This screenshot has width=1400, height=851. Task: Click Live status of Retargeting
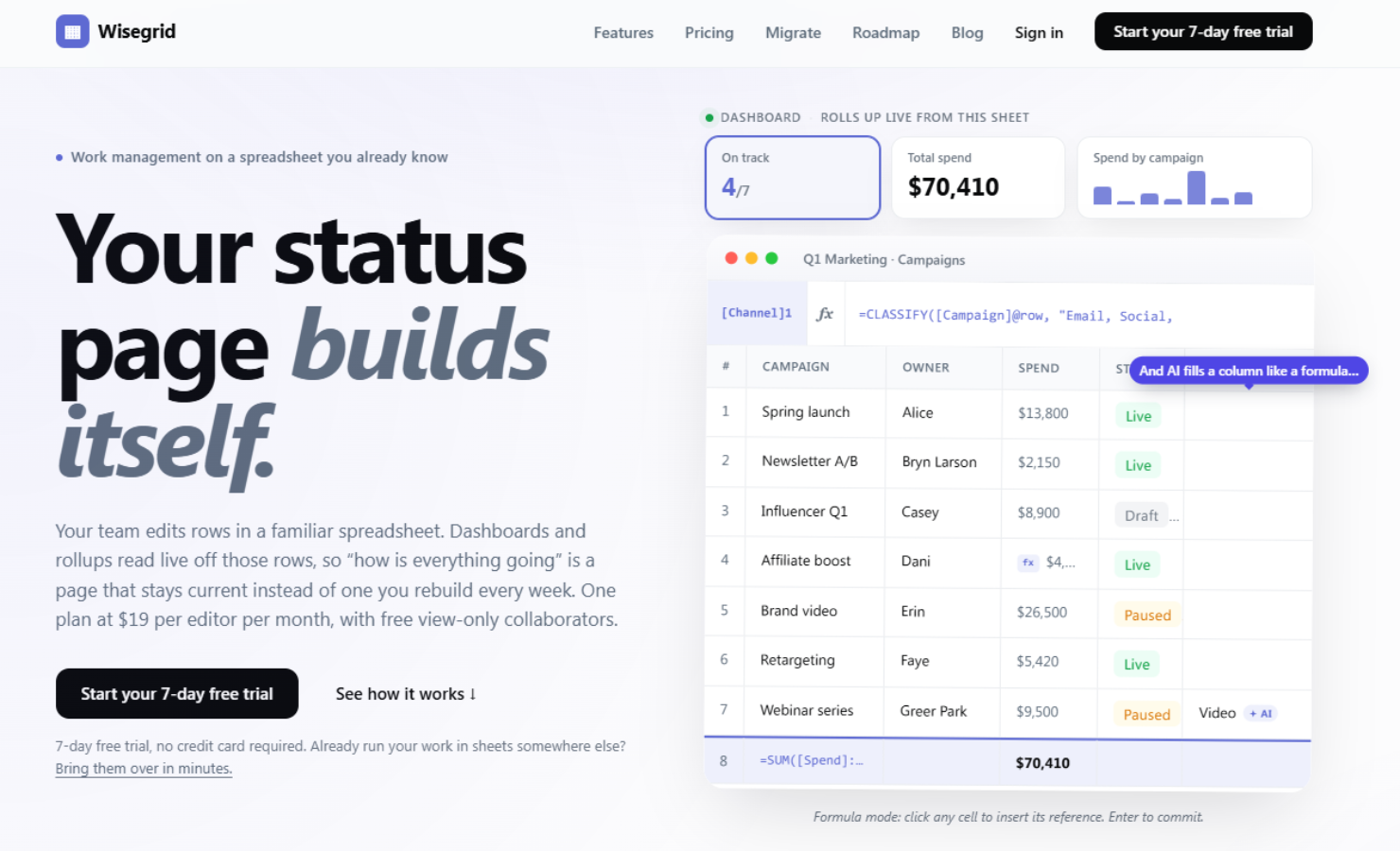1137,664
